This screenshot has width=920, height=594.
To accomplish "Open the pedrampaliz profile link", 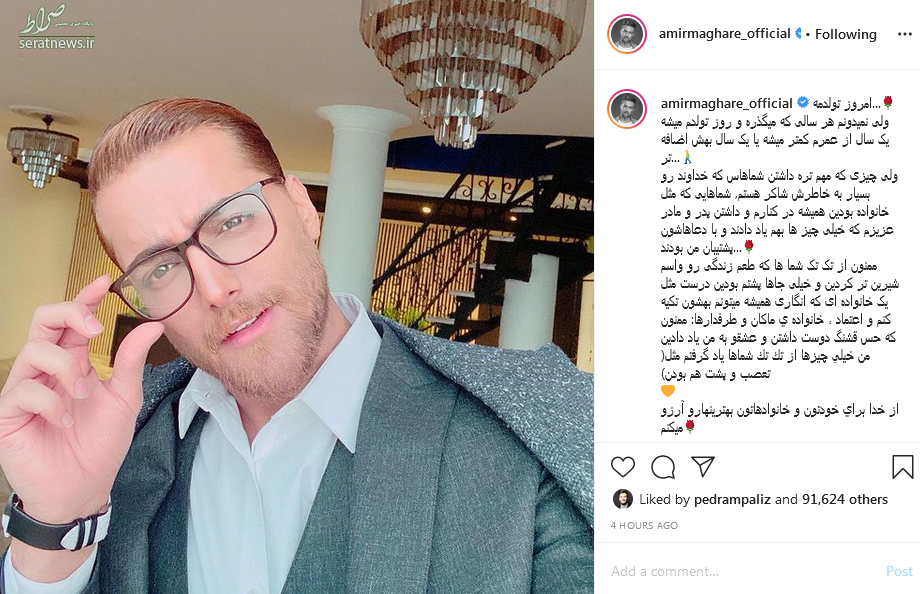I will pyautogui.click(x=732, y=500).
